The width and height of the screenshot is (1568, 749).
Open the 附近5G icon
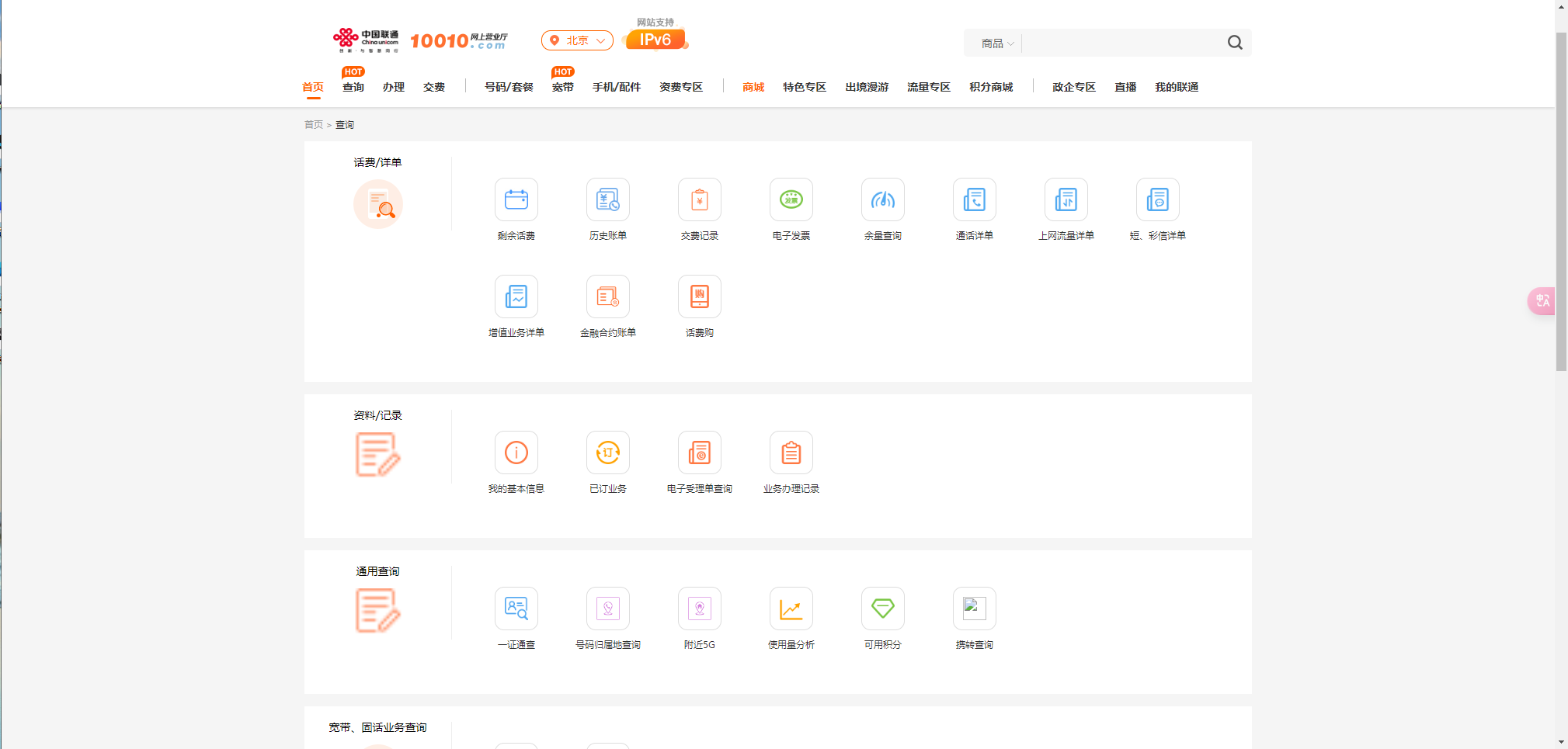[x=700, y=609]
